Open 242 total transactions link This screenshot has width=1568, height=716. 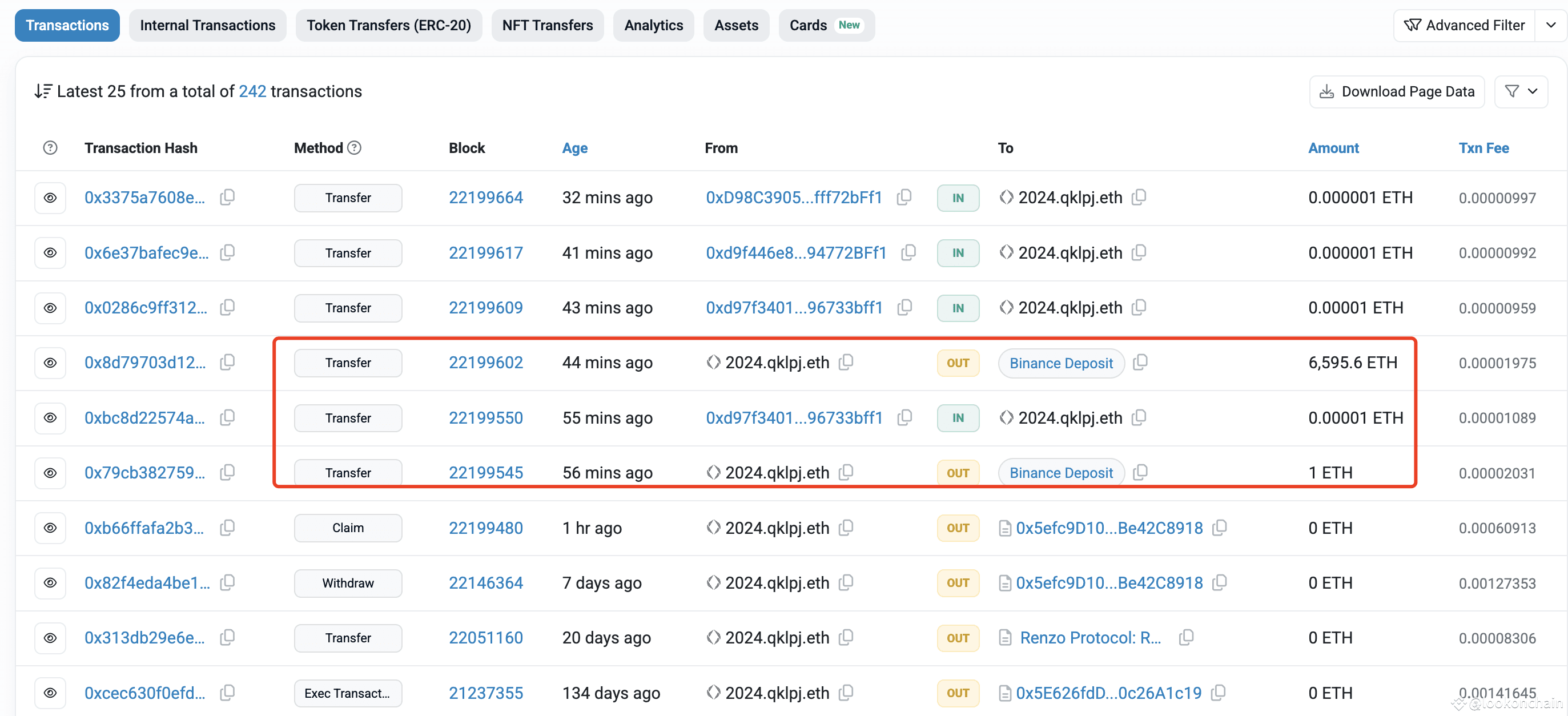[252, 91]
